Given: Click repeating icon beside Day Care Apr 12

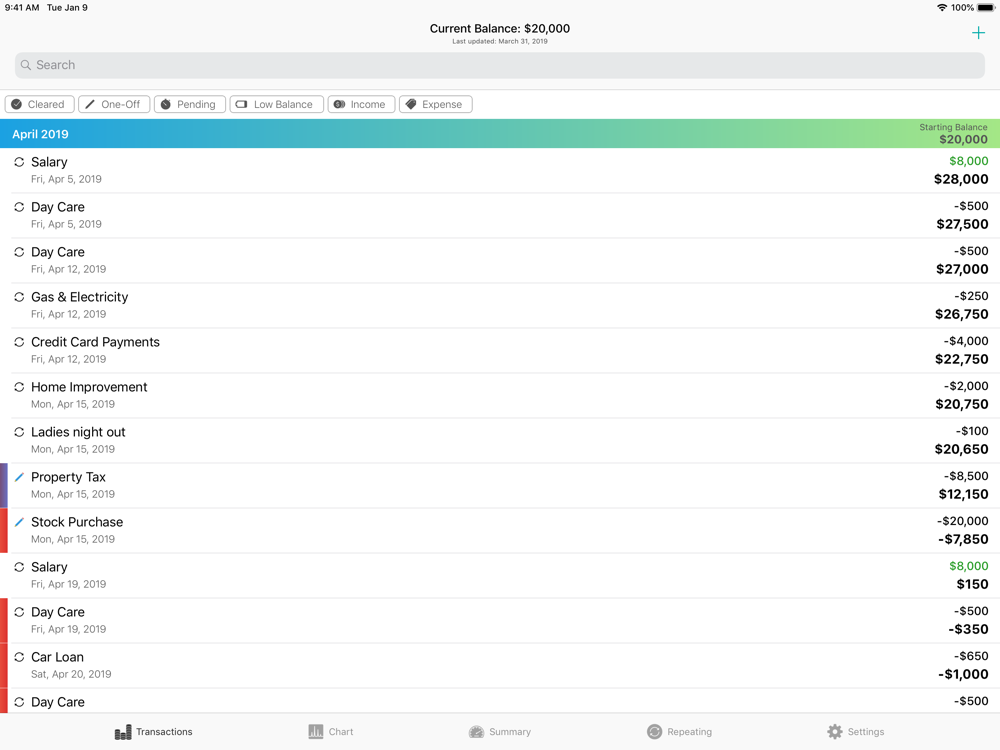Looking at the screenshot, I should [x=19, y=252].
